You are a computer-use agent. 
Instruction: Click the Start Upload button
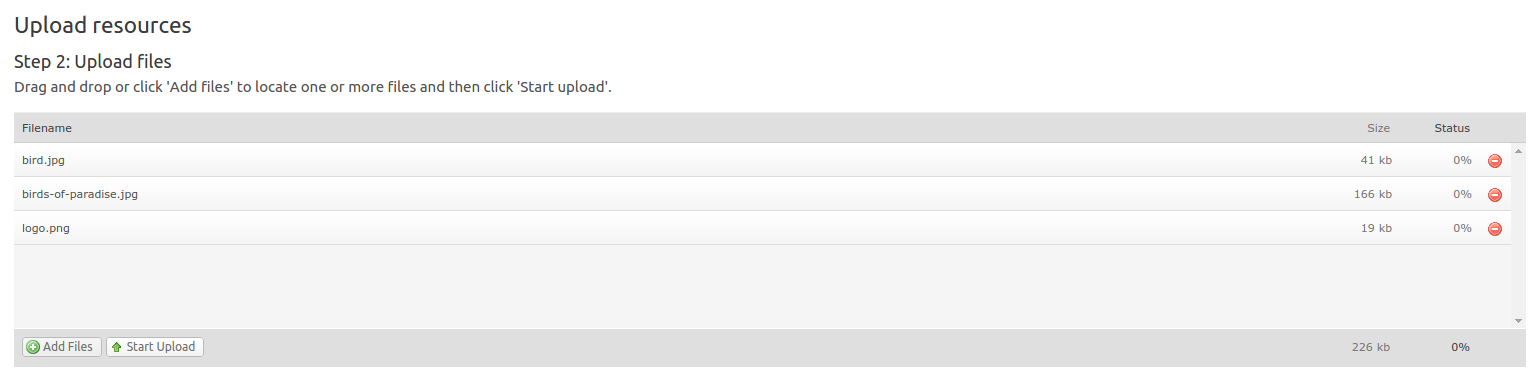[155, 347]
